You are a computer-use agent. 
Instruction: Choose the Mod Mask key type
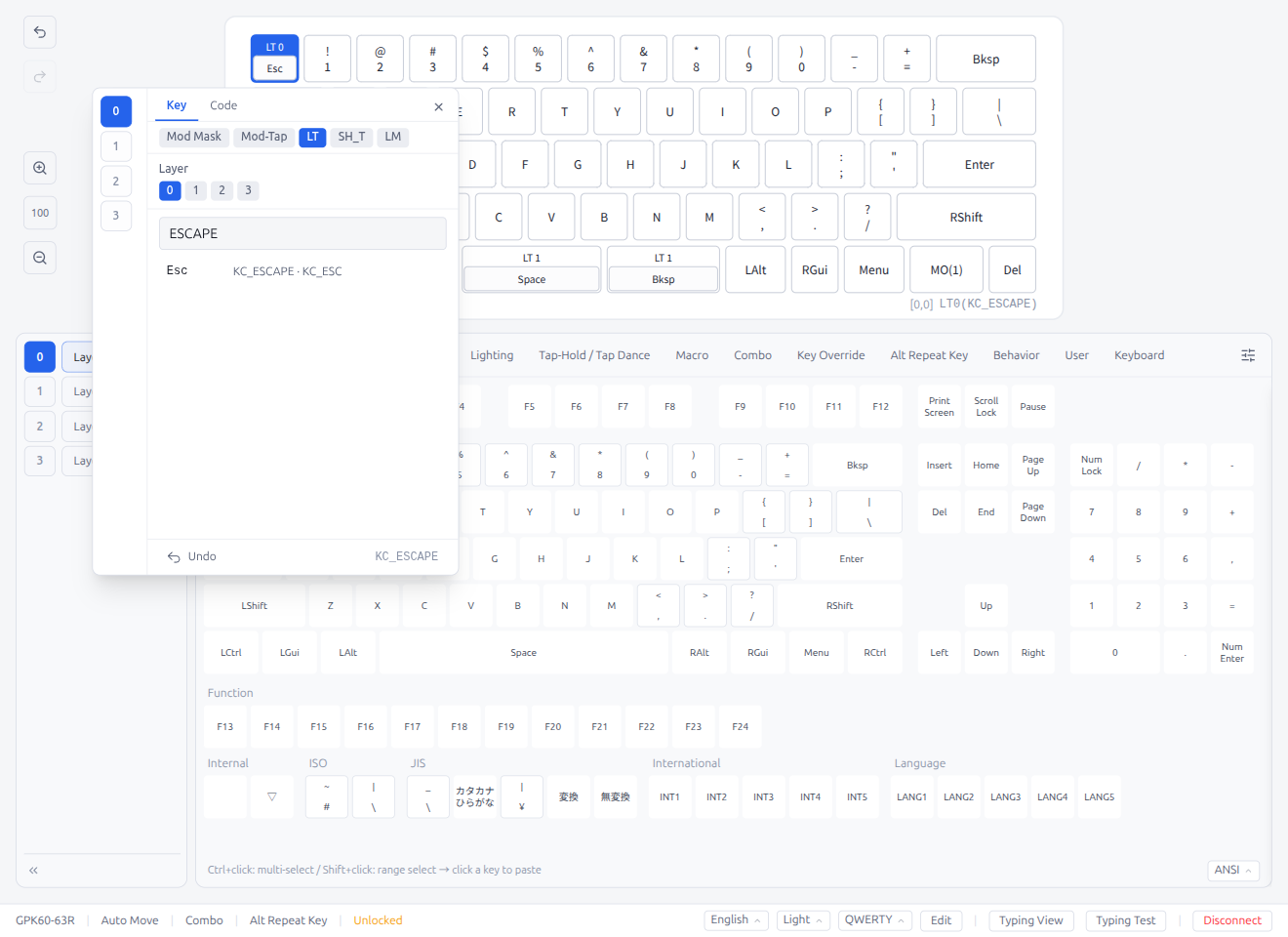click(x=194, y=137)
